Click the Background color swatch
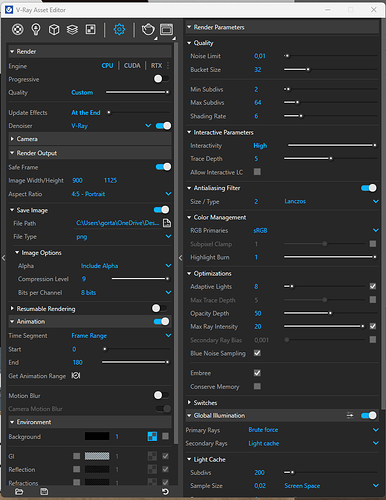Image resolution: width=386 pixels, height=500 pixels. click(97, 436)
